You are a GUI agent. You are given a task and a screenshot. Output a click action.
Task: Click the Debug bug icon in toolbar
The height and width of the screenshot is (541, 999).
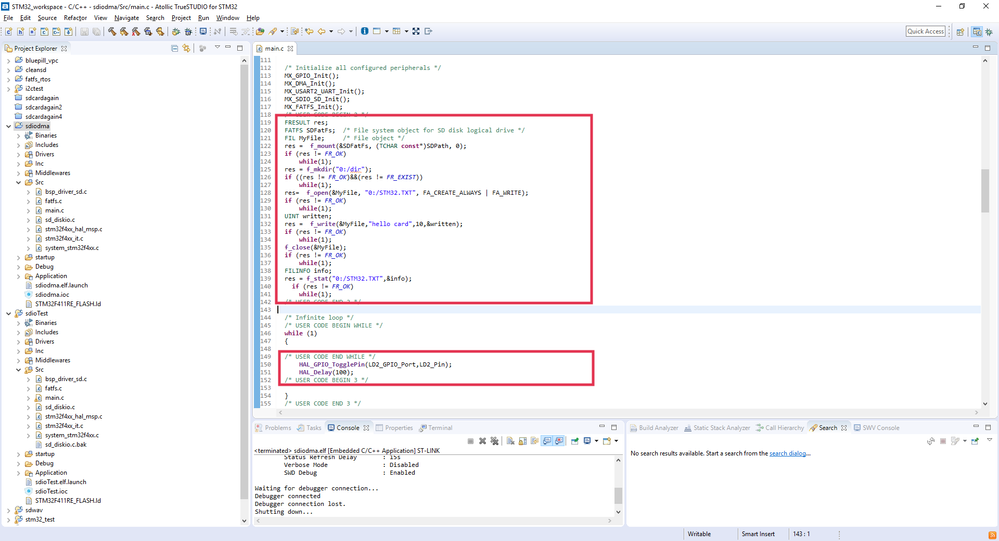[188, 31]
